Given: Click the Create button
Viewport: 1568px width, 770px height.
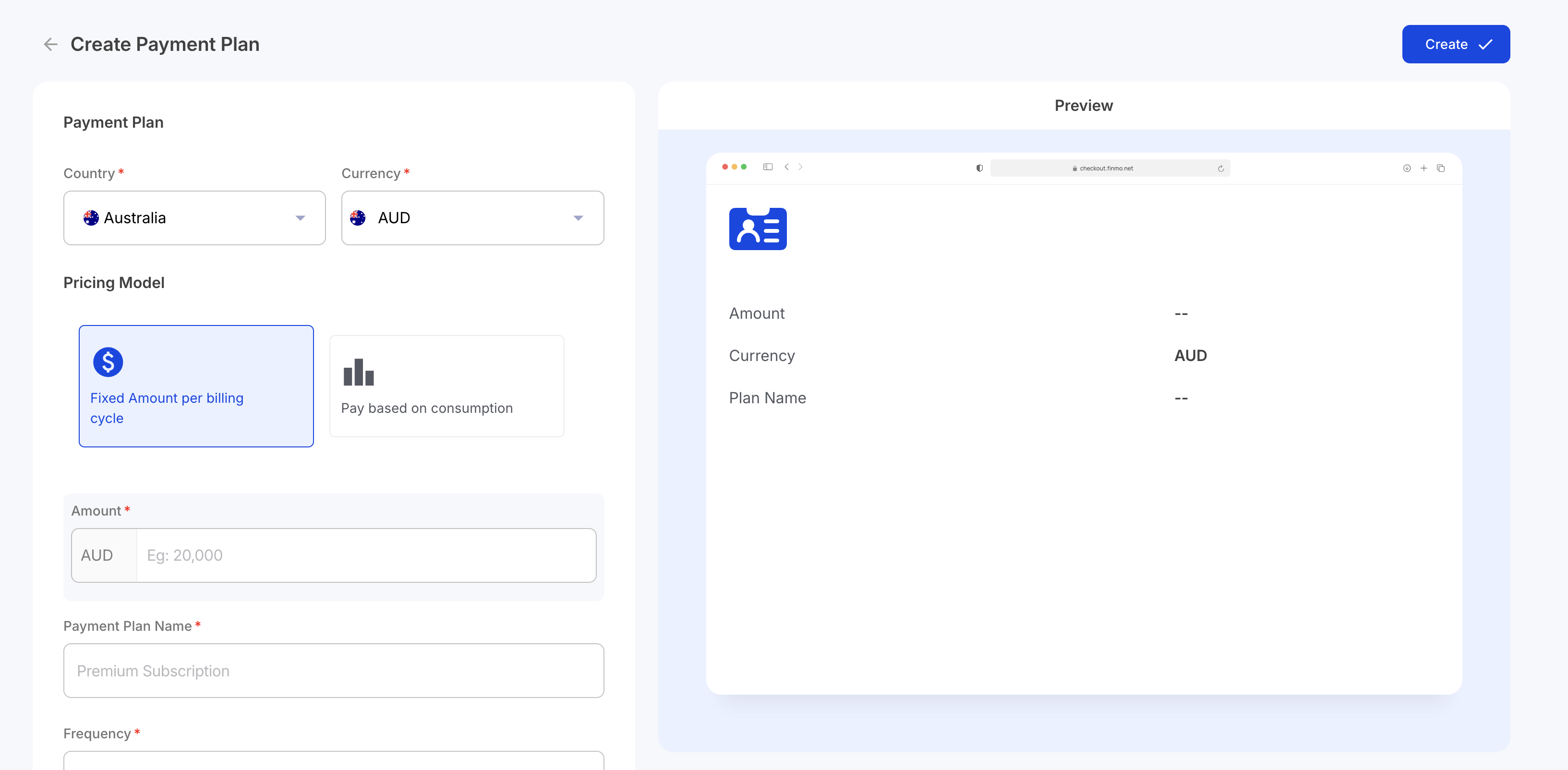Looking at the screenshot, I should point(1455,45).
